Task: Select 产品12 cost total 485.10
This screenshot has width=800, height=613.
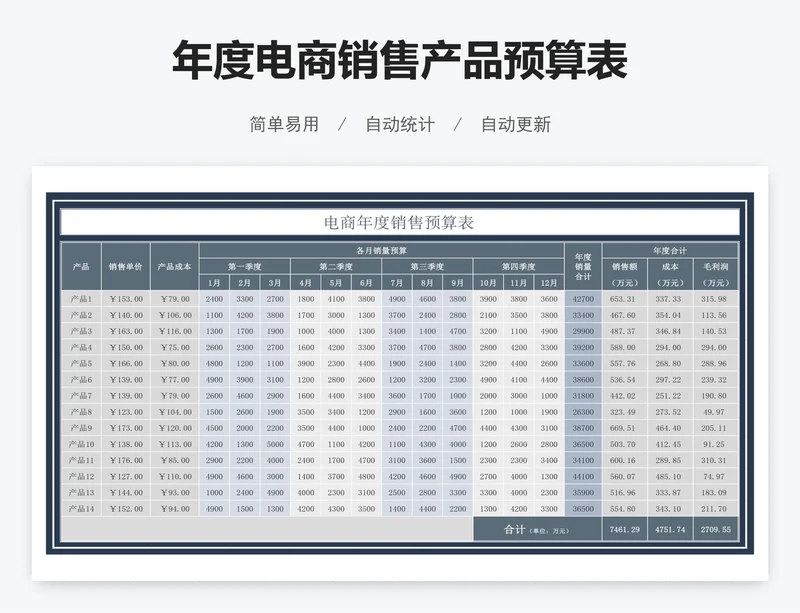Action: [x=670, y=477]
